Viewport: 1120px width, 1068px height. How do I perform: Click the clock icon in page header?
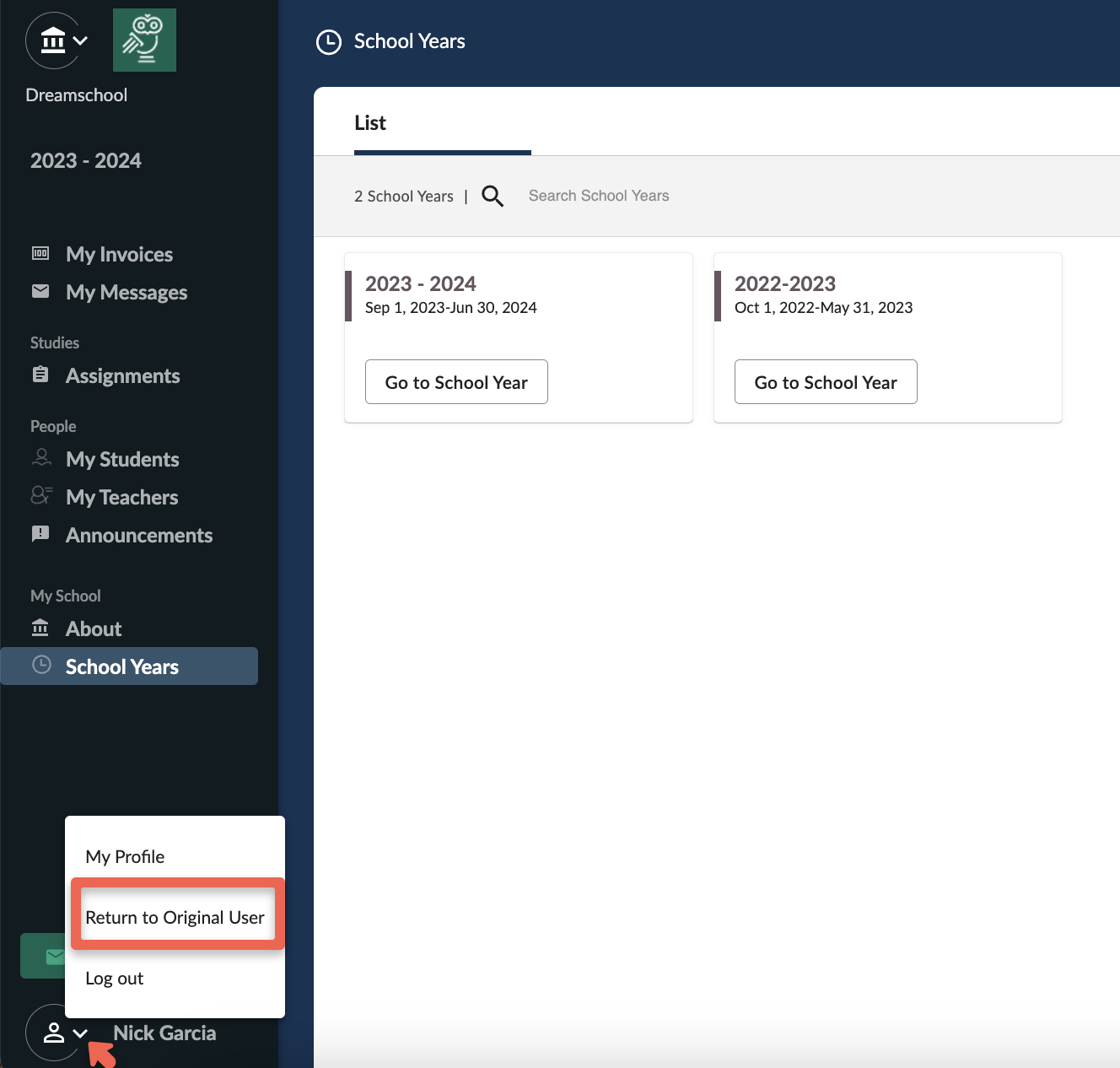tap(329, 42)
